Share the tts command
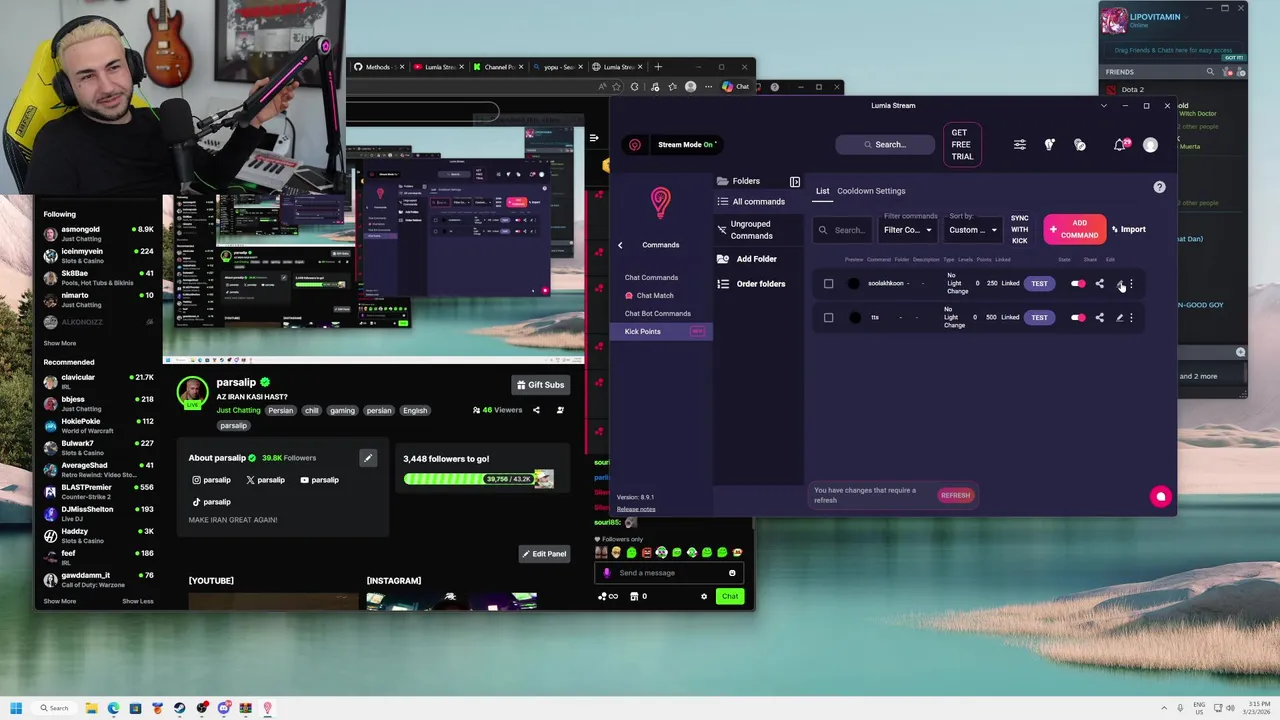 [x=1099, y=318]
